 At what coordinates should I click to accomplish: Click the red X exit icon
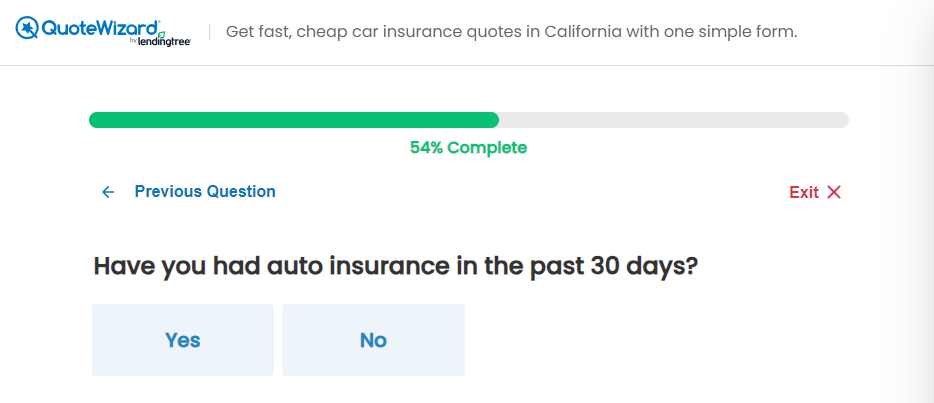coord(834,192)
